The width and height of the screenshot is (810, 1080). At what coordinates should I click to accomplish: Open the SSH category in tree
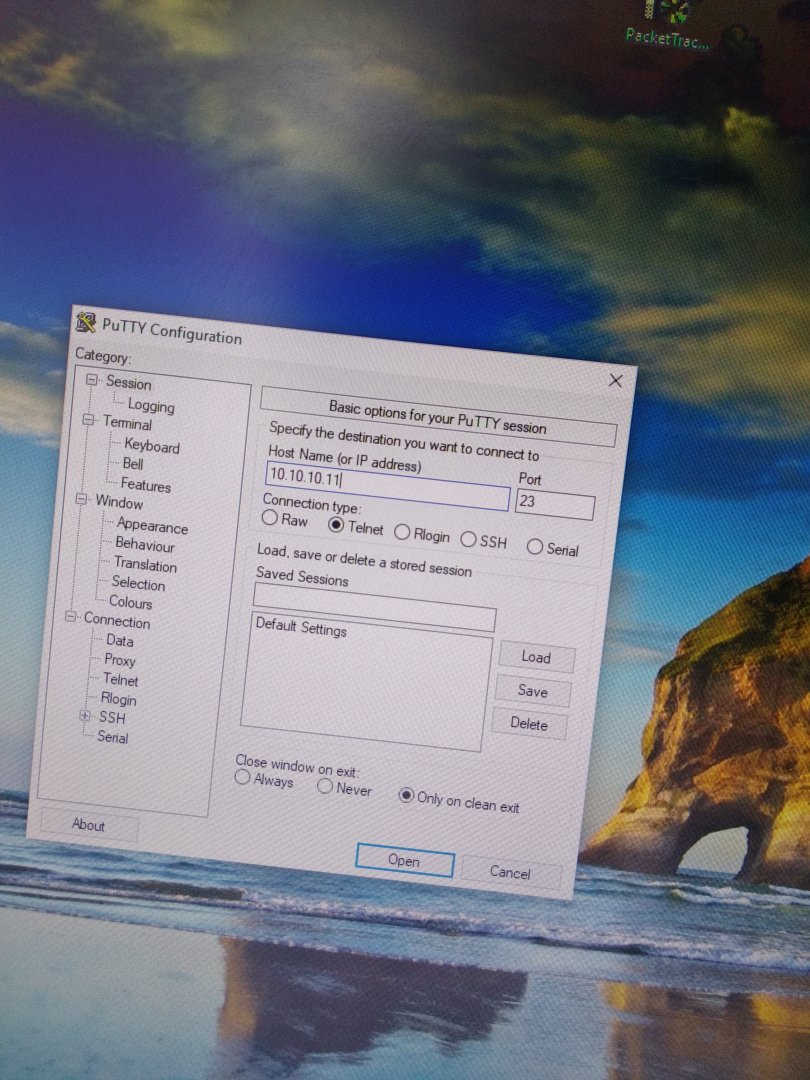[112, 718]
